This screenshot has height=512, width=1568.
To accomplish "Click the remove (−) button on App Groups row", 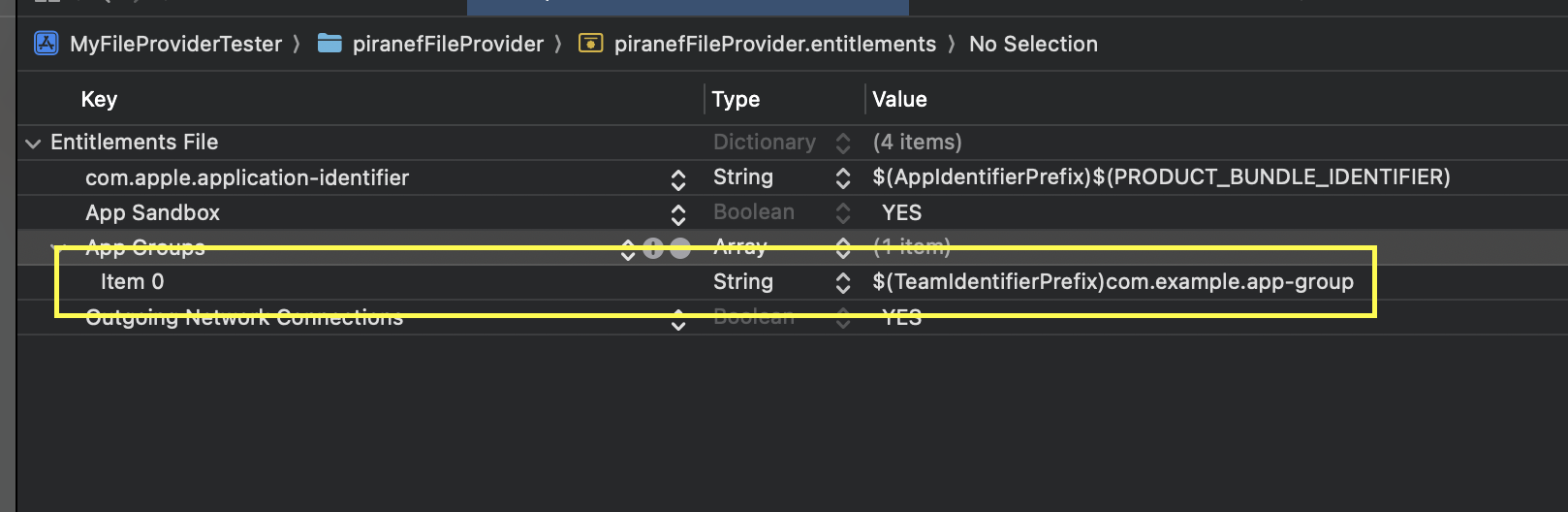I will point(680,248).
